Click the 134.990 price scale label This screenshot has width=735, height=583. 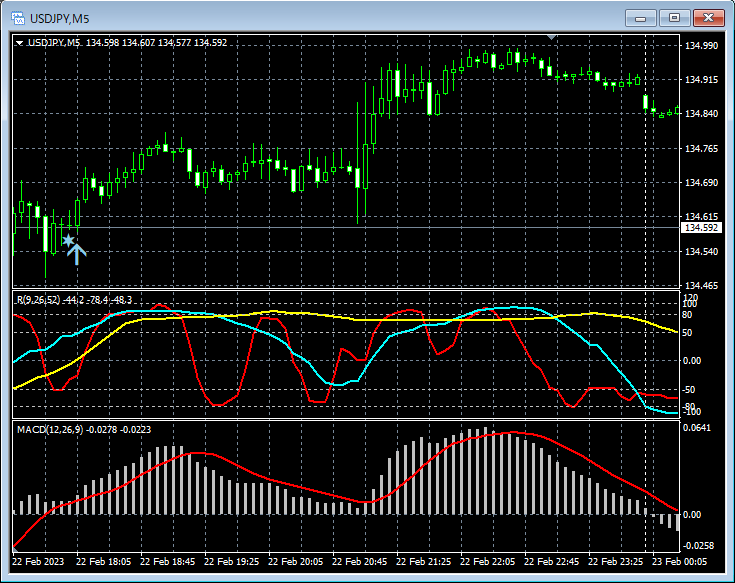pyautogui.click(x=699, y=46)
